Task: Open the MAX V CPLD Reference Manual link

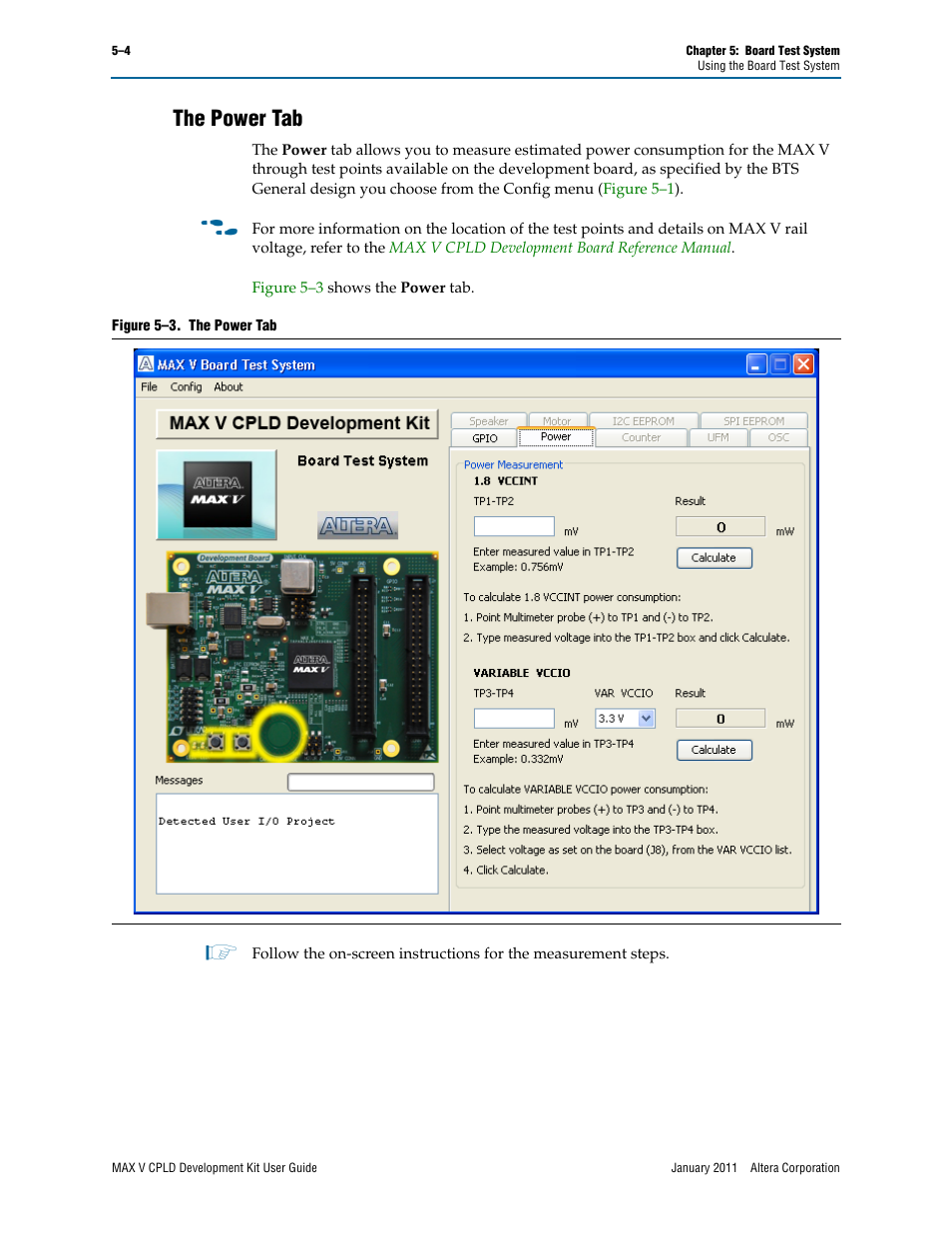Action: tap(560, 248)
